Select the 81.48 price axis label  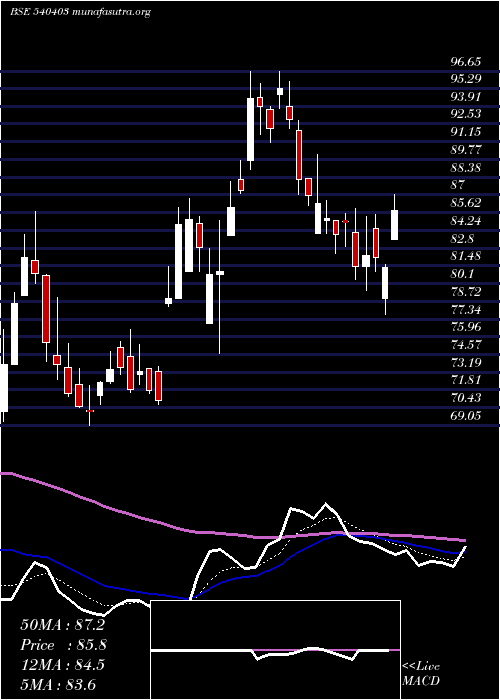point(466,256)
